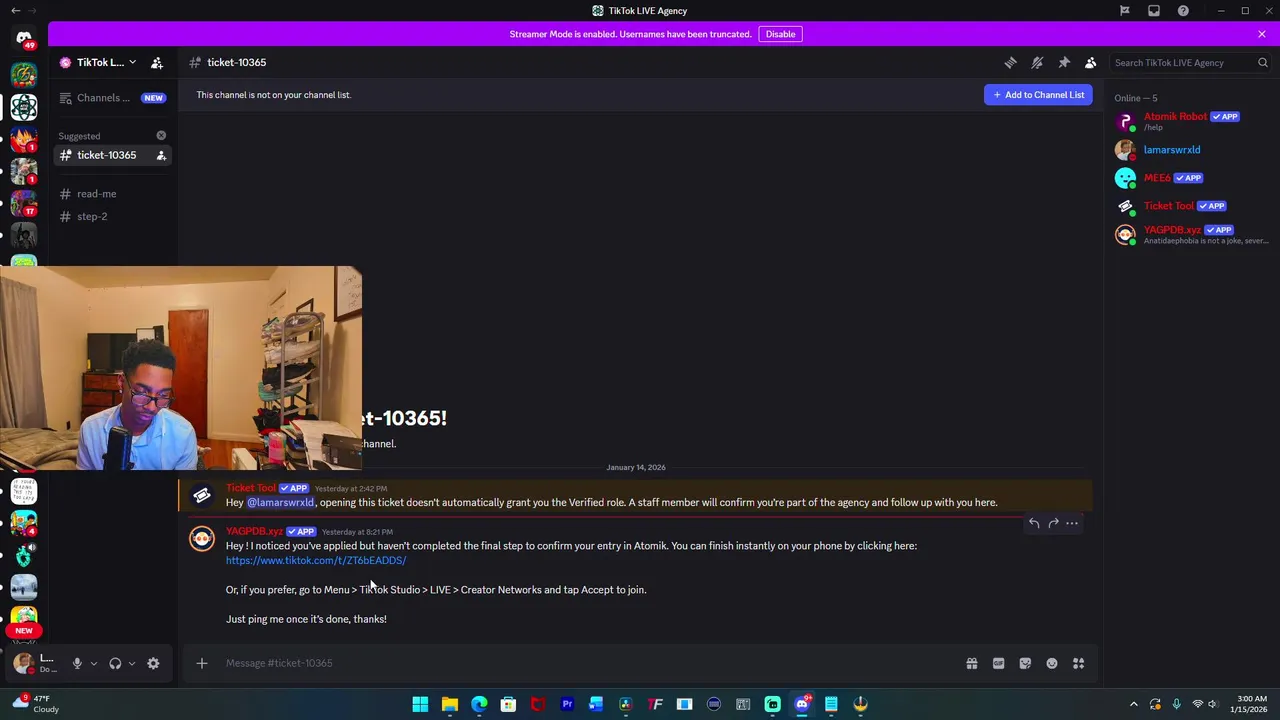The height and width of the screenshot is (720, 1280).
Task: Open volume speaker icon in system tray
Action: point(1213,704)
